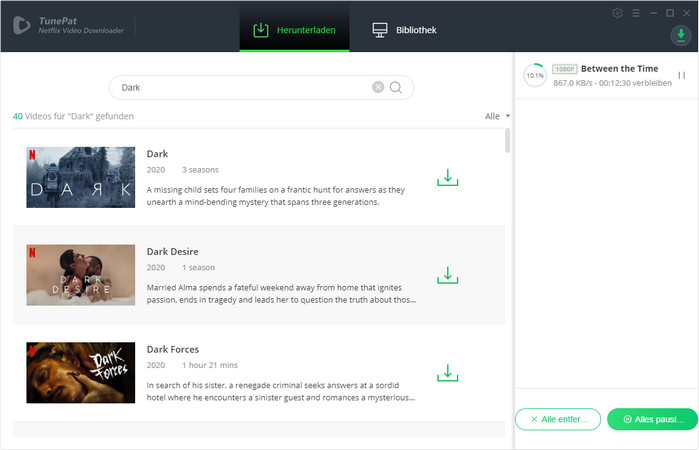Open the Dark thumbnail
Image resolution: width=699 pixels, height=450 pixels.
pyautogui.click(x=81, y=178)
